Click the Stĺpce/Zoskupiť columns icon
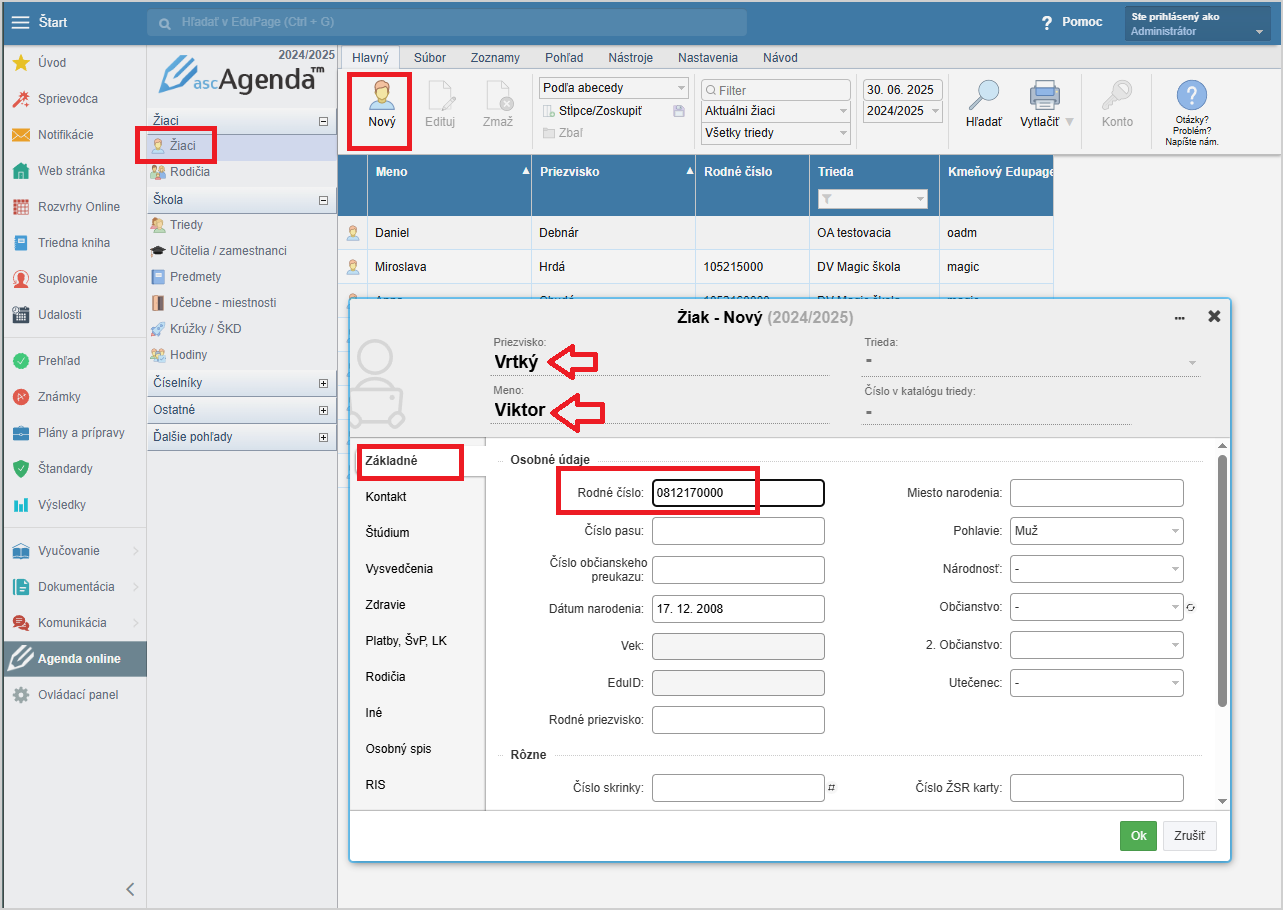1283x910 pixels. (x=549, y=111)
